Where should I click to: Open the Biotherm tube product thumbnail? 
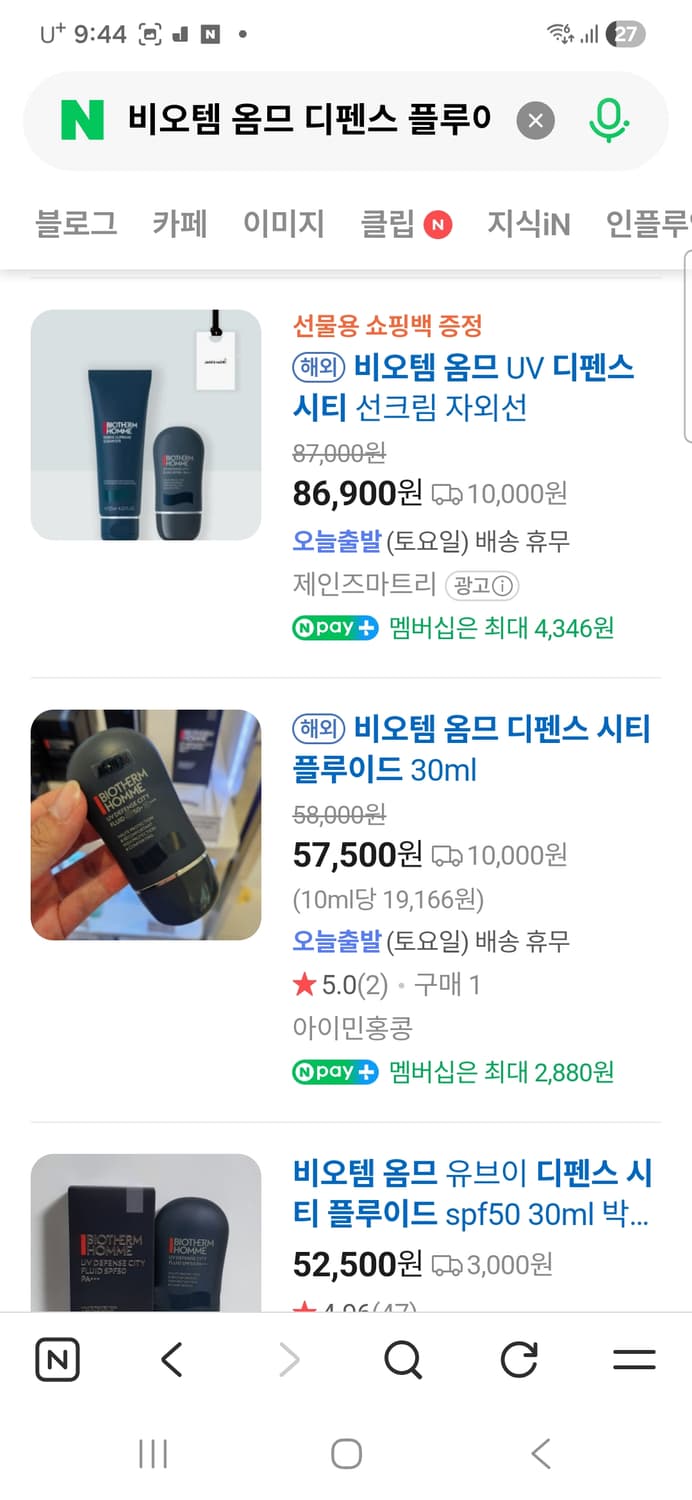tap(146, 424)
